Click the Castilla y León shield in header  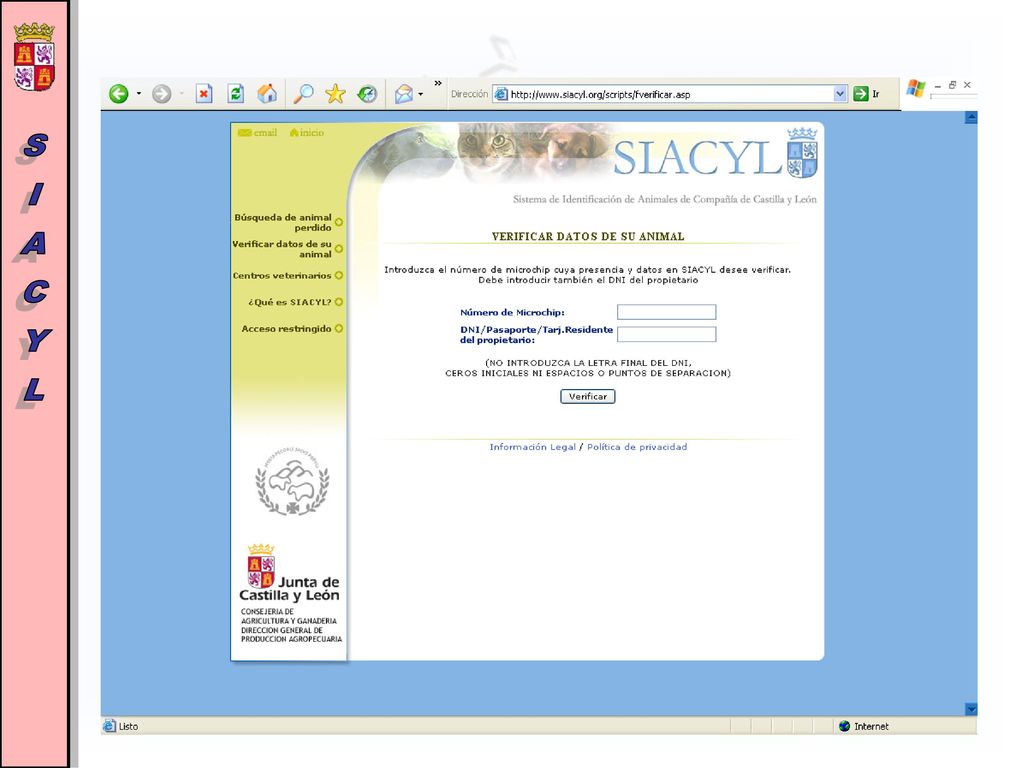point(802,153)
